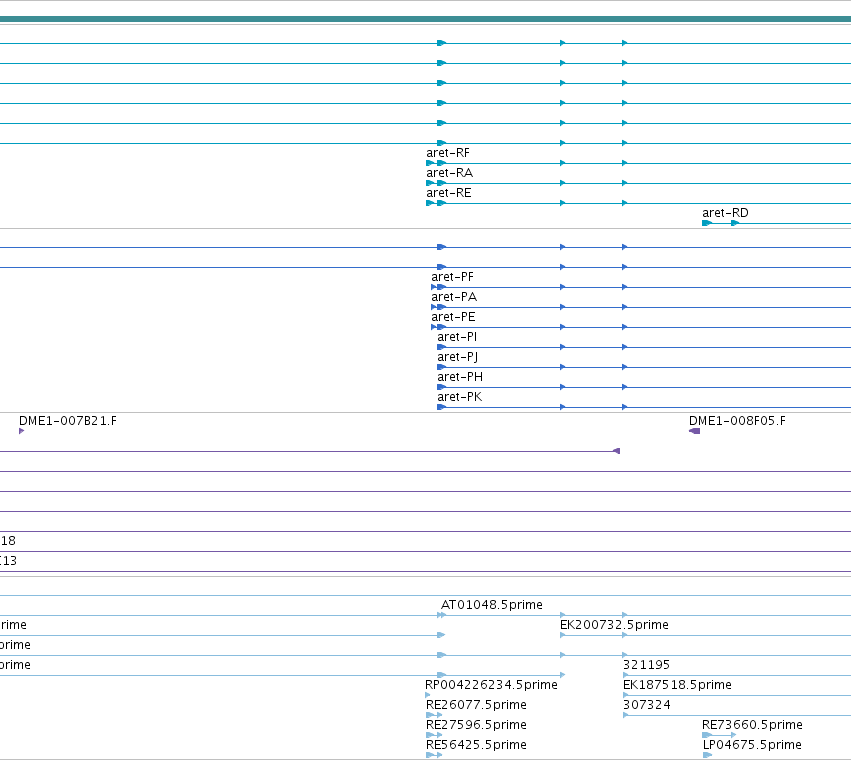Screen dimensions: 851x760
Task: Click the 307324 feature label
Action: pos(646,705)
